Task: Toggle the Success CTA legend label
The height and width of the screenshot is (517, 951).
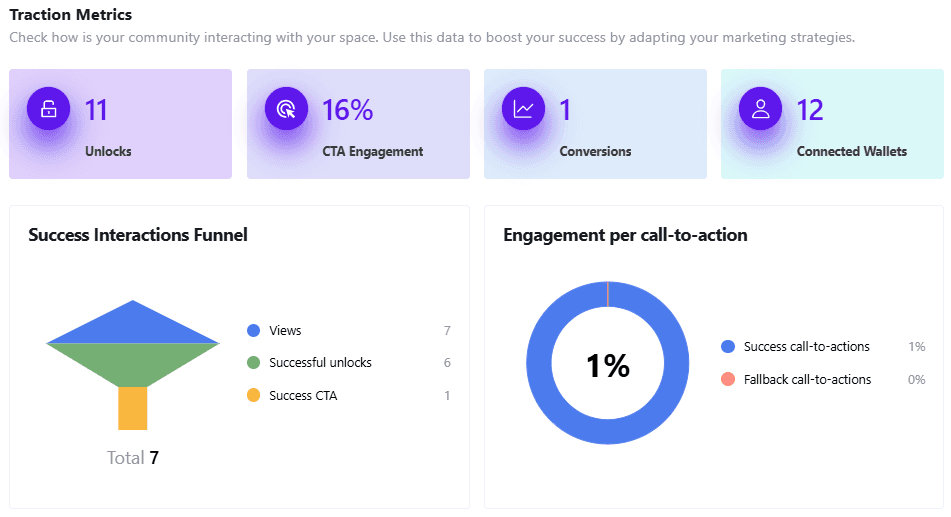Action: click(x=303, y=396)
